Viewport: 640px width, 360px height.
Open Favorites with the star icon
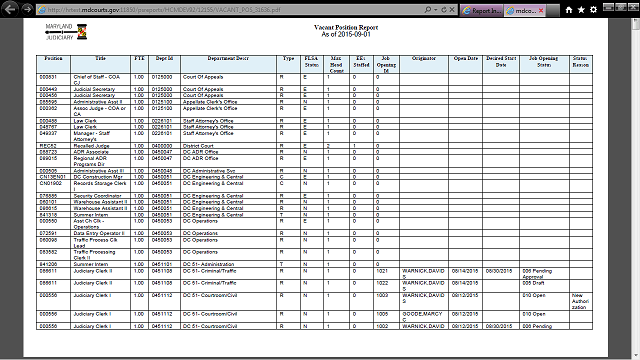(x=581, y=10)
